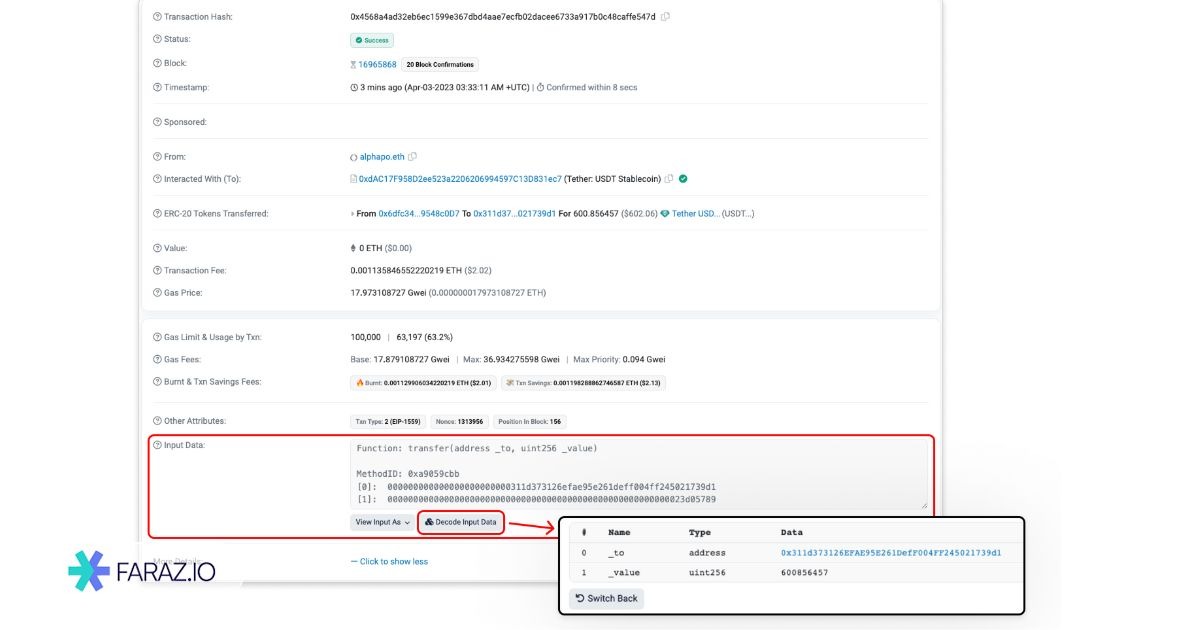1200x630 pixels.
Task: Click the clock icon beside the timestamp
Action: [353, 86]
